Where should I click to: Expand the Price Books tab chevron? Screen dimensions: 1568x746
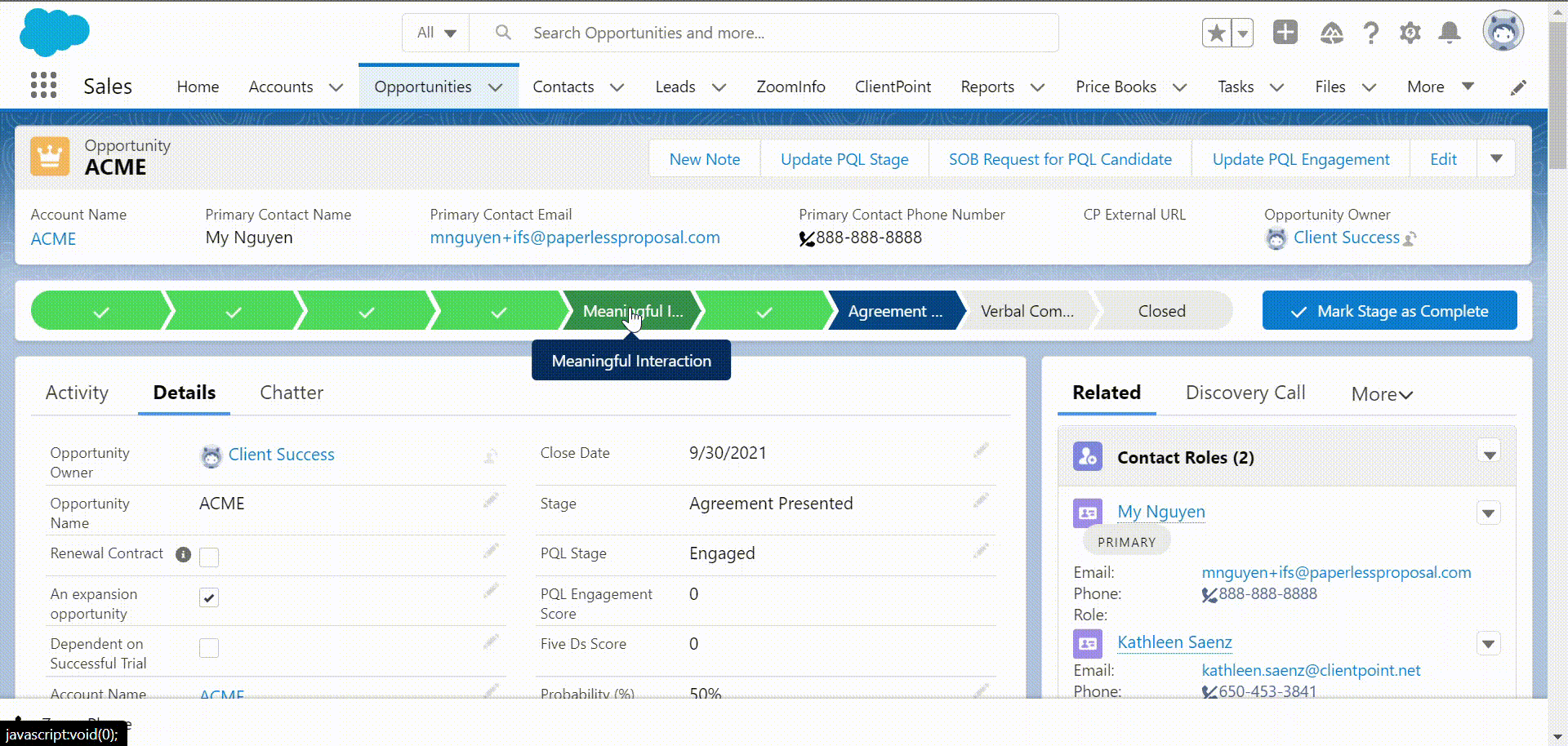pyautogui.click(x=1180, y=87)
